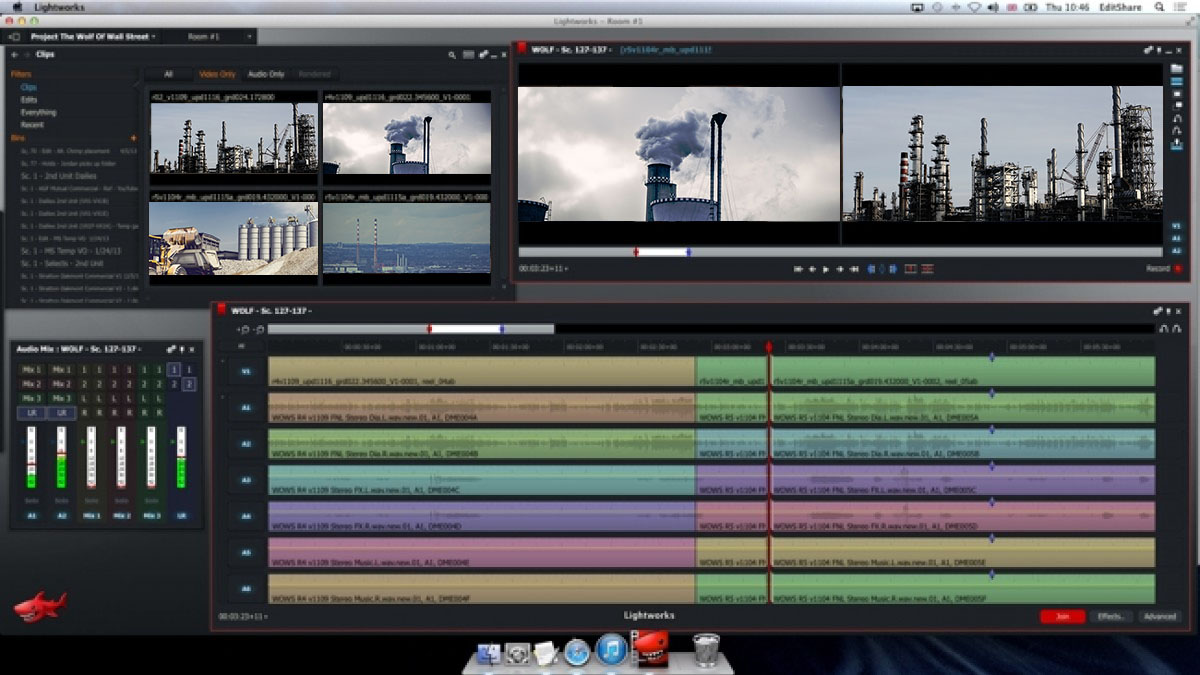Image resolution: width=1200 pixels, height=675 pixels.
Task: Choose the Edits filter
Action: tap(29, 100)
